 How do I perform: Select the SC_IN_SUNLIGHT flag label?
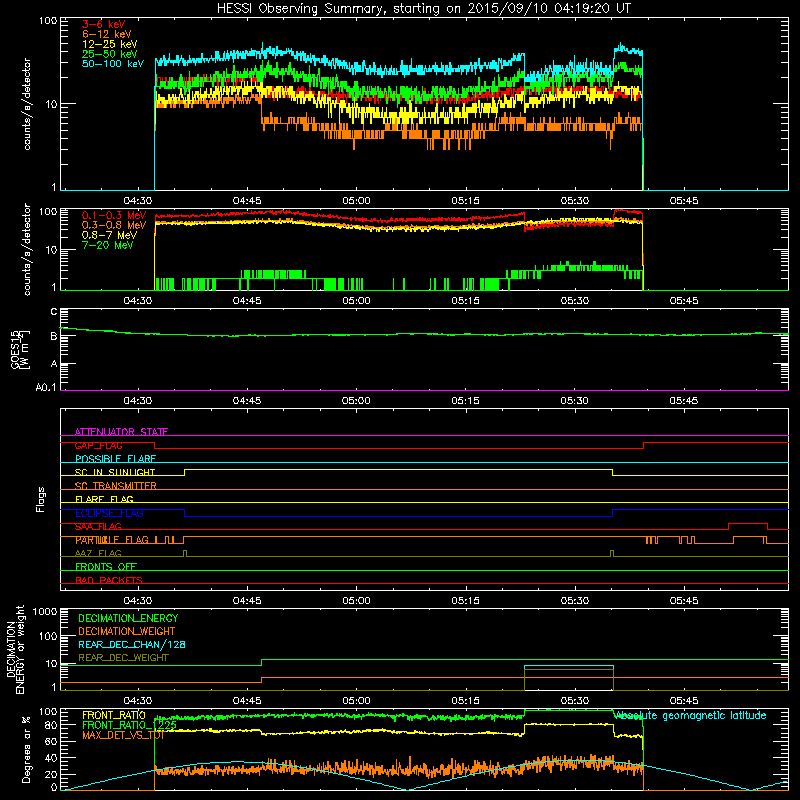point(115,472)
